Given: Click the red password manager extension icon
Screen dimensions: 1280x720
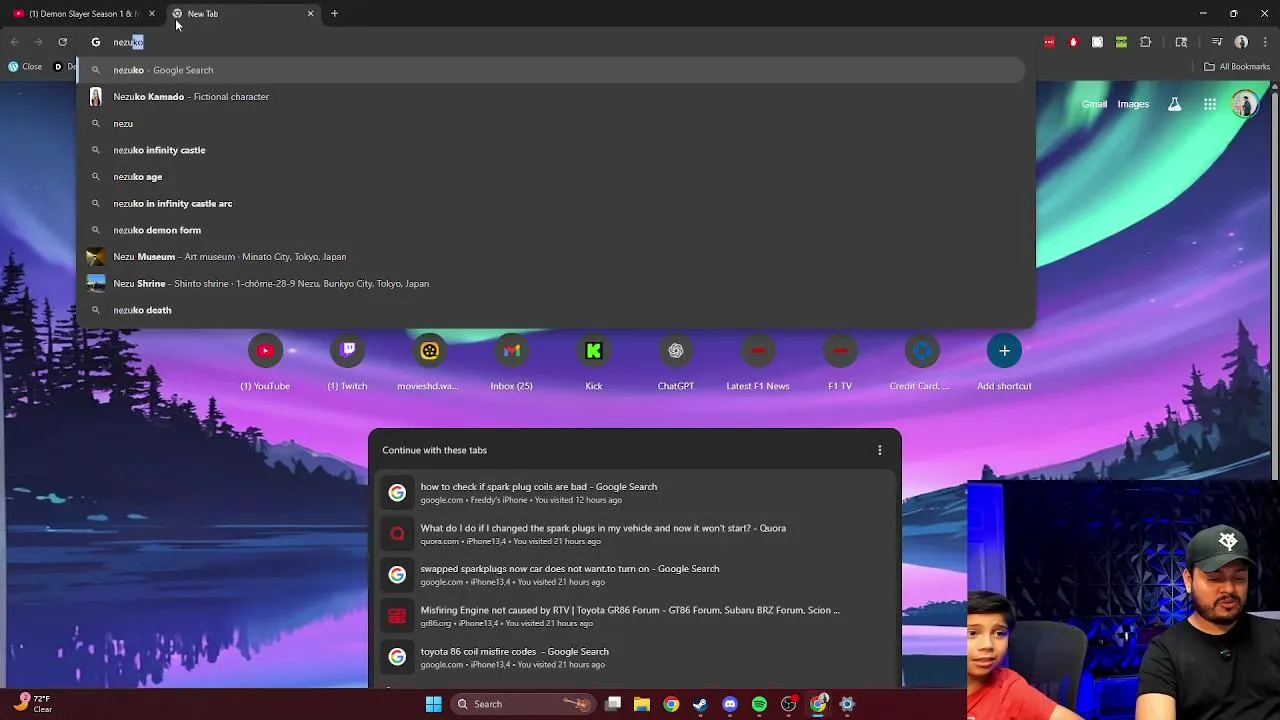Looking at the screenshot, I should [x=1049, y=42].
